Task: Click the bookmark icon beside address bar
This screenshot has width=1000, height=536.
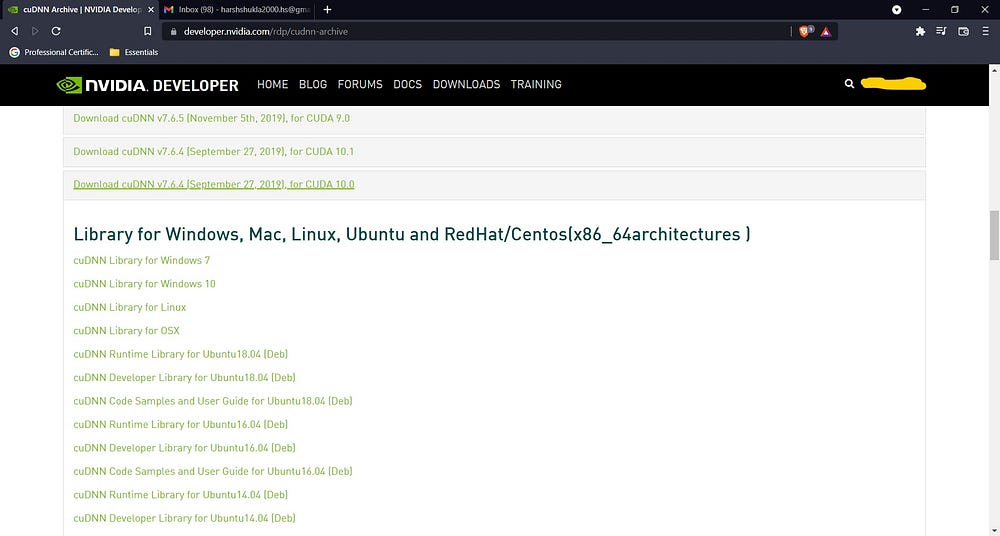Action: [147, 31]
